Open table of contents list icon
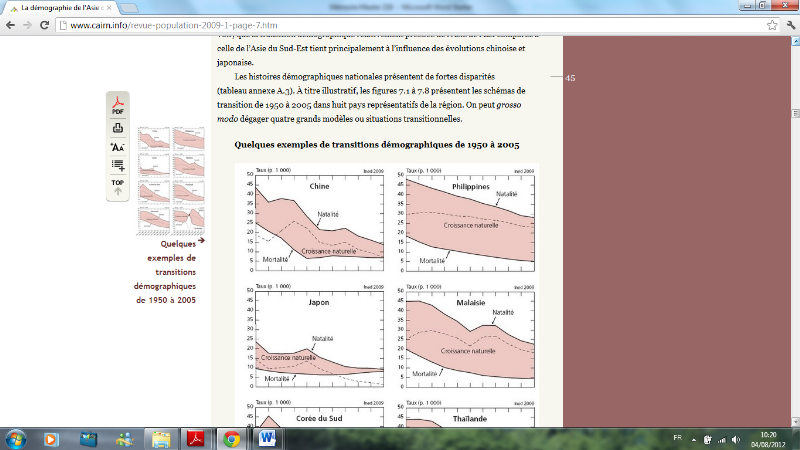The image size is (800, 450). coord(118,165)
